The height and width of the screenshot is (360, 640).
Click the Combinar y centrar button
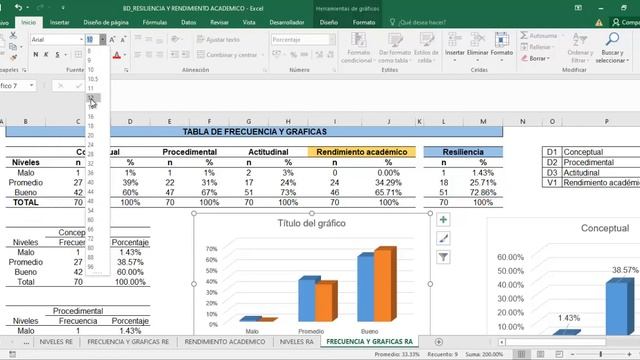click(230, 55)
